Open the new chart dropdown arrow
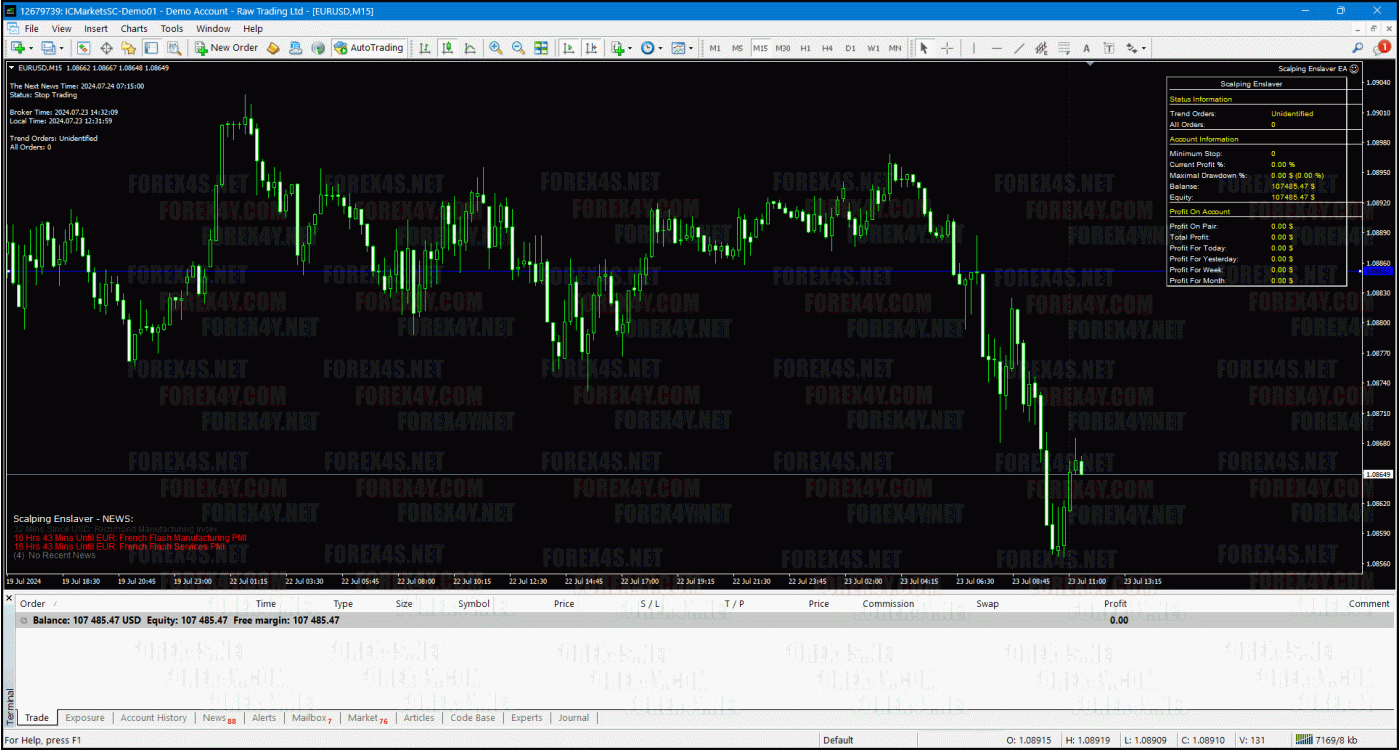The height and width of the screenshot is (750, 1400). [31, 48]
